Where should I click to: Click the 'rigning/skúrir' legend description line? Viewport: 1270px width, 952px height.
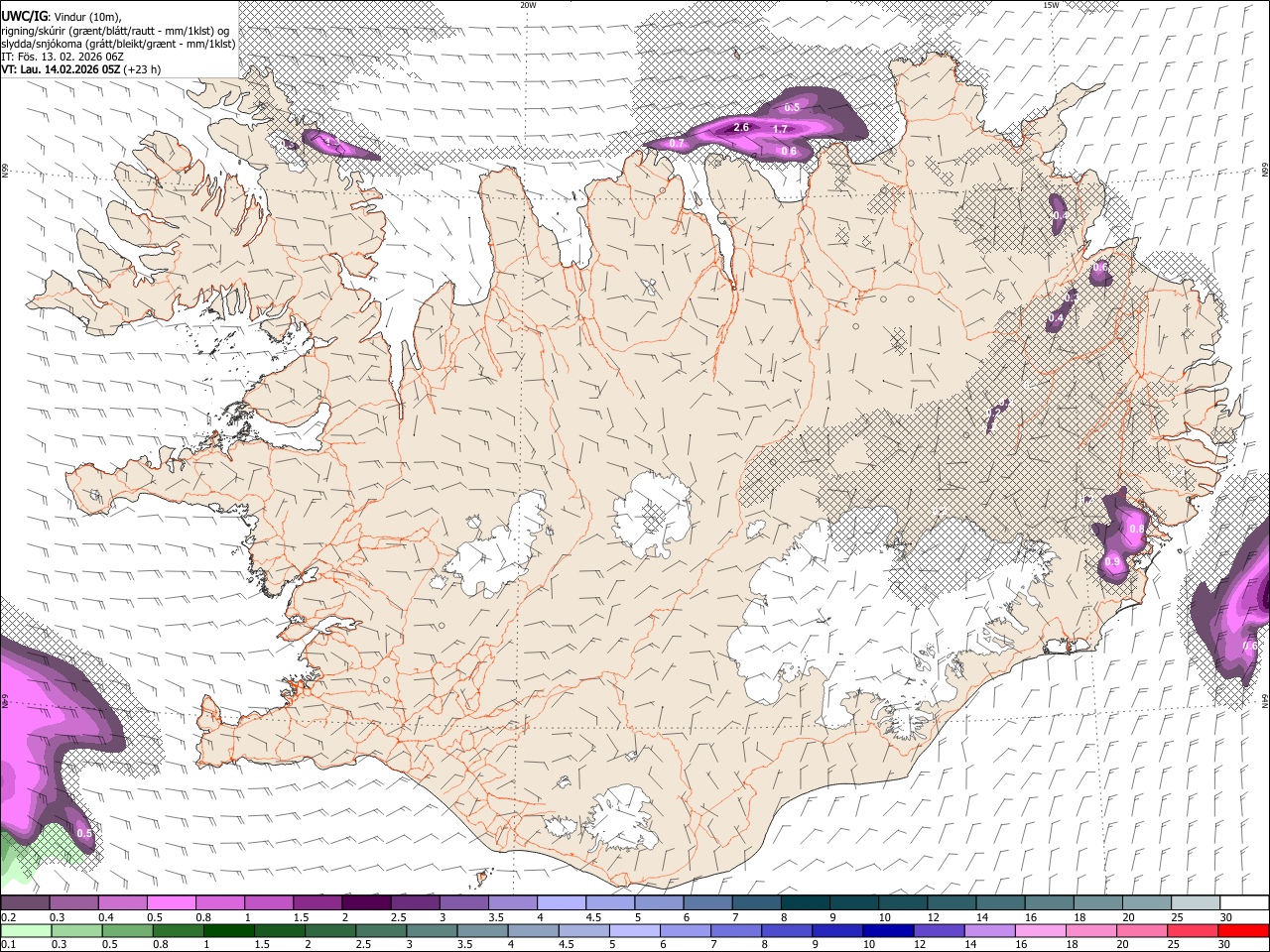115,30
